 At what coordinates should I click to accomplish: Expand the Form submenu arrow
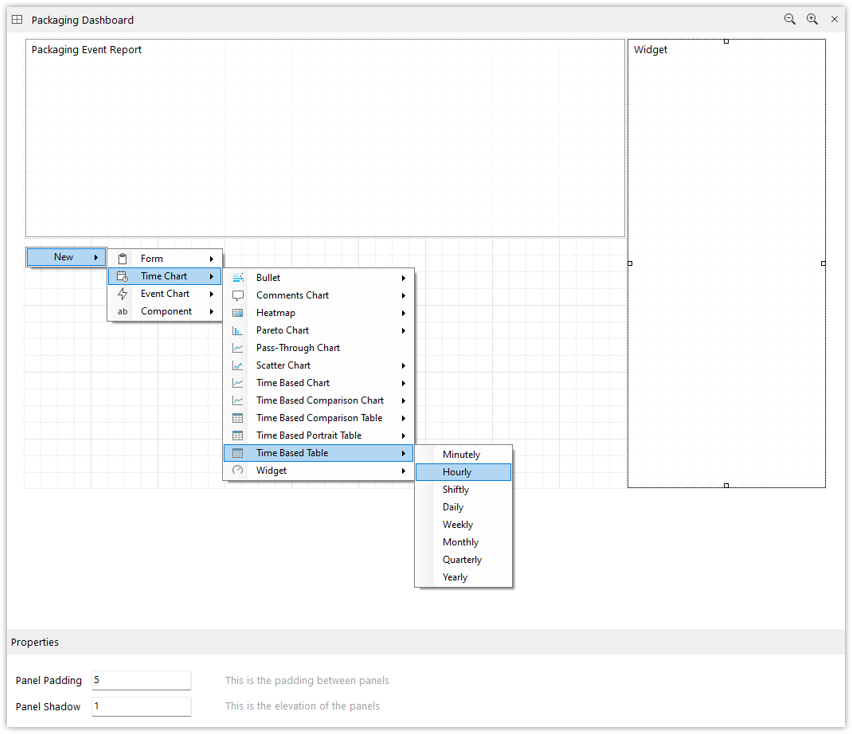click(211, 259)
